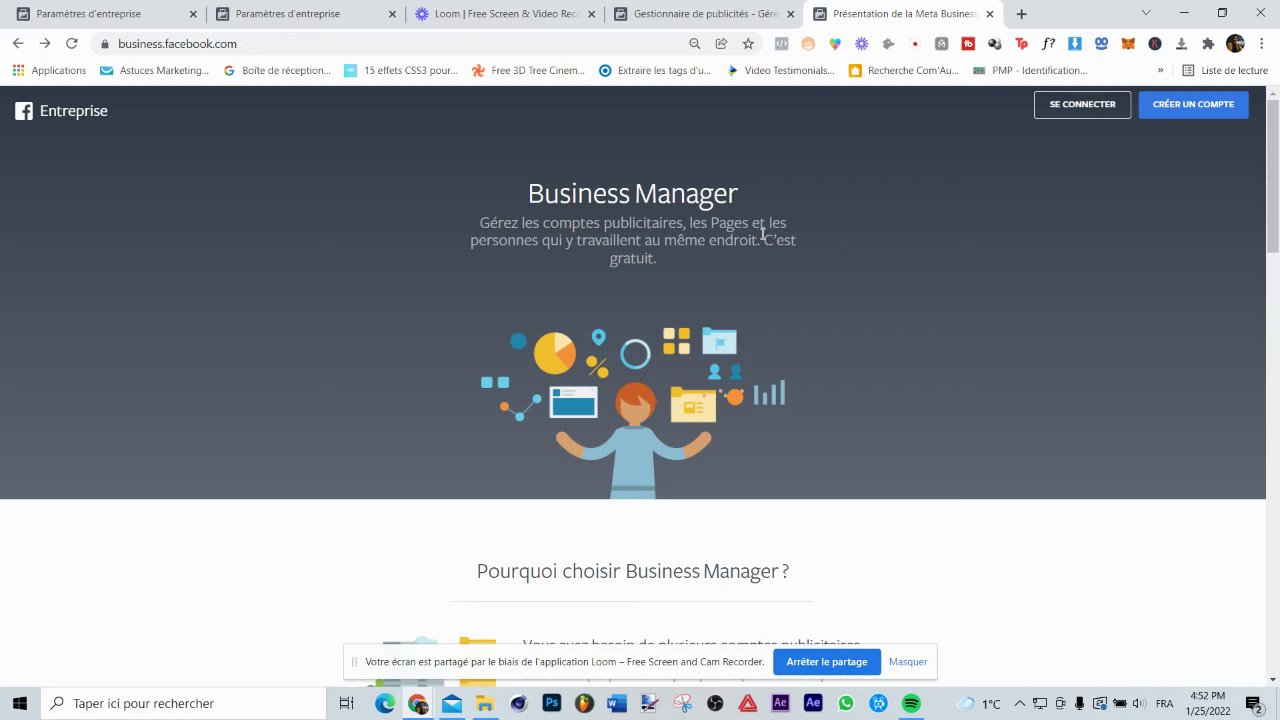Open the Extensions puzzle piece menu
1280x720 pixels.
point(1208,44)
